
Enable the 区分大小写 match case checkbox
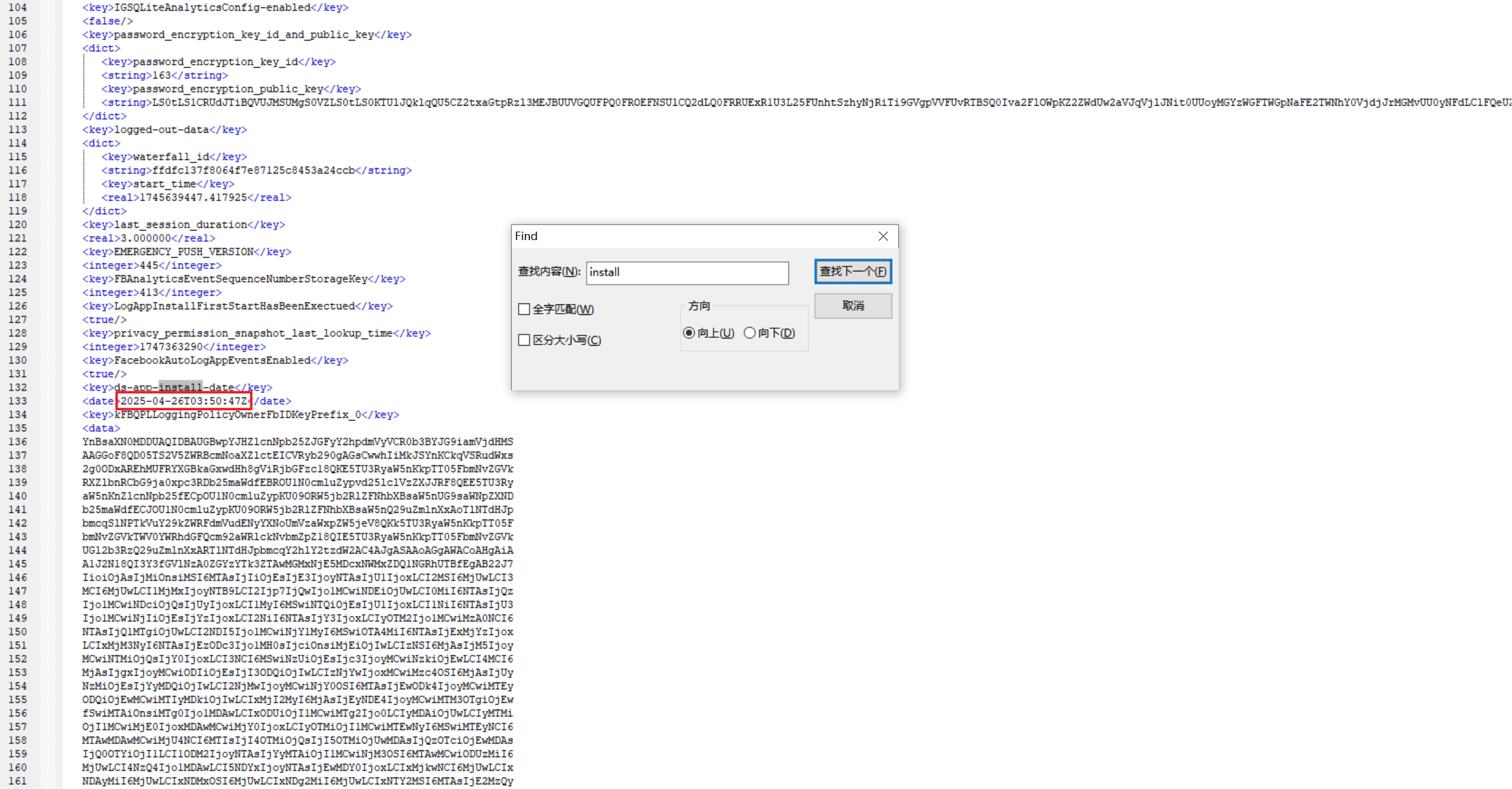tap(524, 340)
